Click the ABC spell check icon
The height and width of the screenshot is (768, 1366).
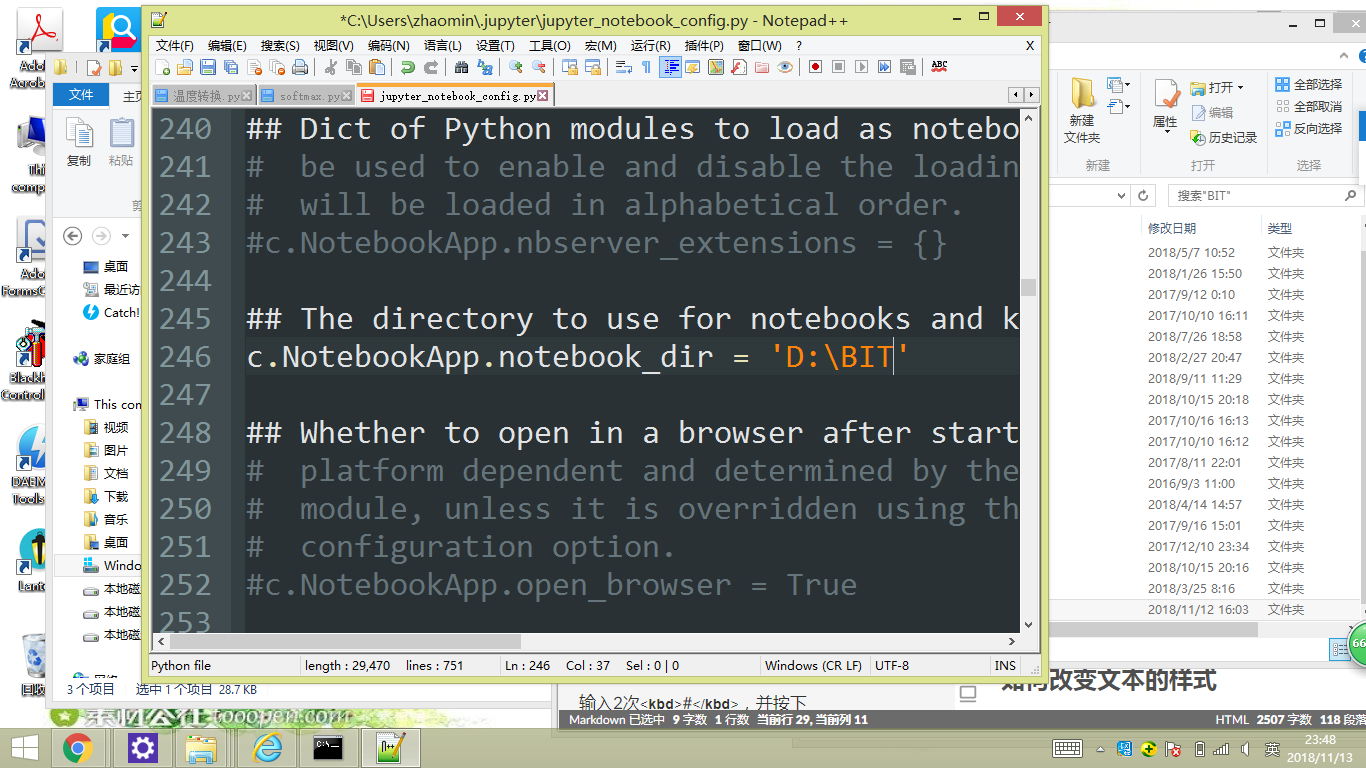(939, 67)
